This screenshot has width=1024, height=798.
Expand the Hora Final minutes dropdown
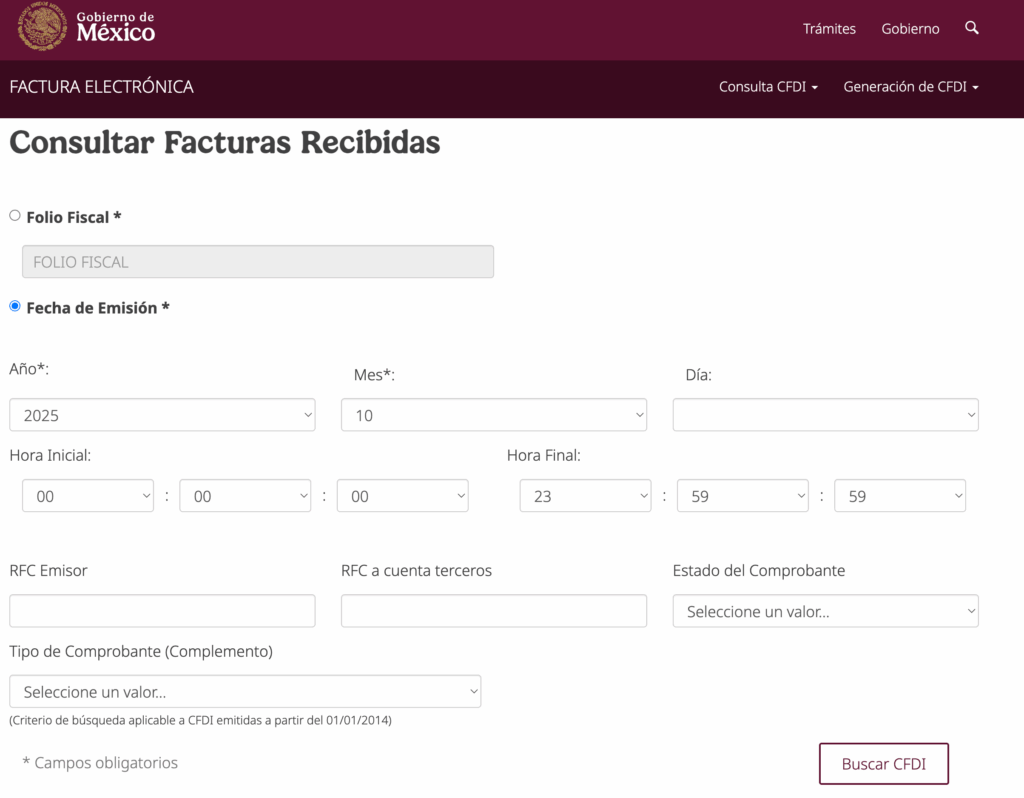pyautogui.click(x=743, y=496)
